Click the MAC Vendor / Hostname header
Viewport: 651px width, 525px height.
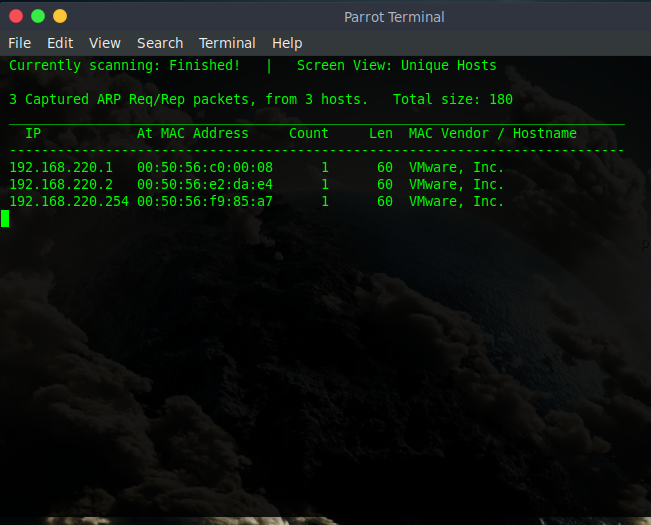pos(492,133)
